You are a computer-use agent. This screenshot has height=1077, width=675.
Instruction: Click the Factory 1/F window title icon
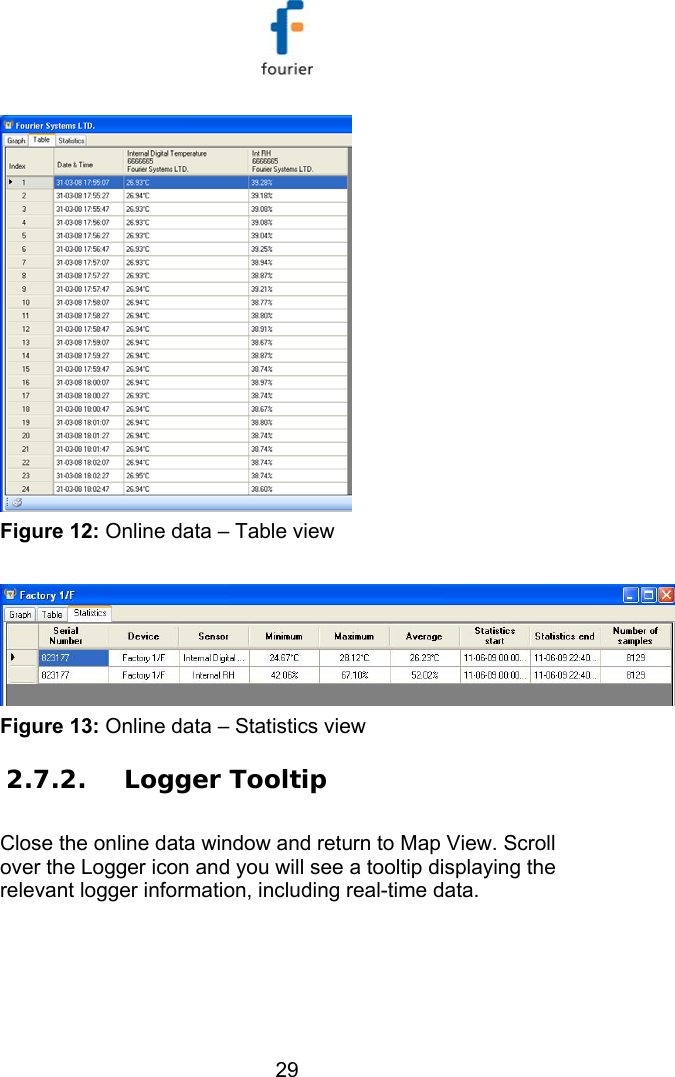pyautogui.click(x=10, y=594)
